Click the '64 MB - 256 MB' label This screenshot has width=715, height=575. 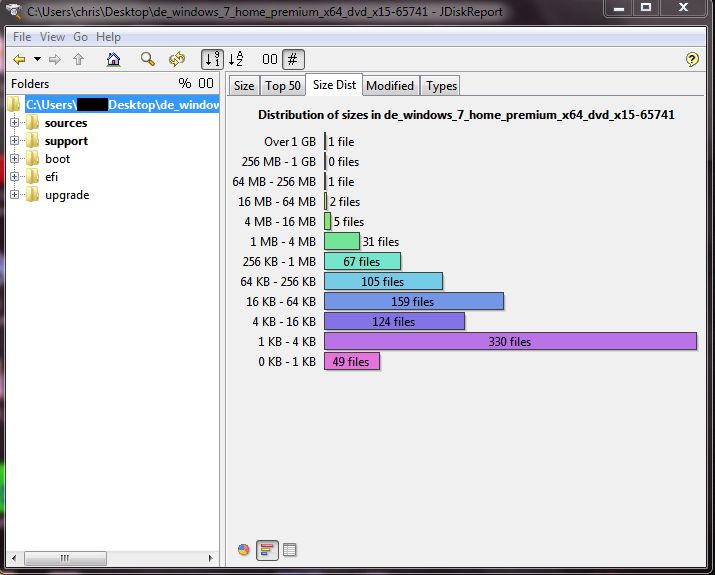click(274, 182)
